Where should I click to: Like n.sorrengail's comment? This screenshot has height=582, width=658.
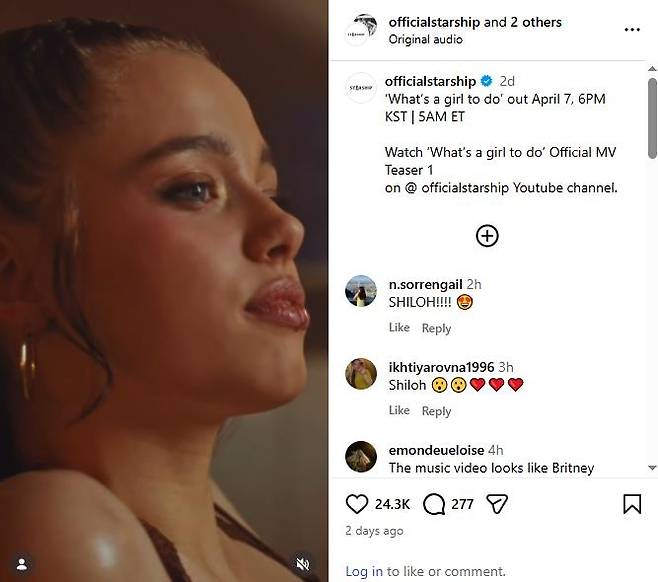(x=399, y=328)
